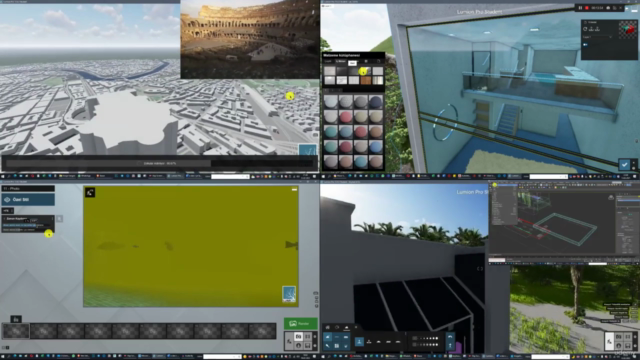Close the build toolbar with X
640x360 pixels.
pos(356,327)
